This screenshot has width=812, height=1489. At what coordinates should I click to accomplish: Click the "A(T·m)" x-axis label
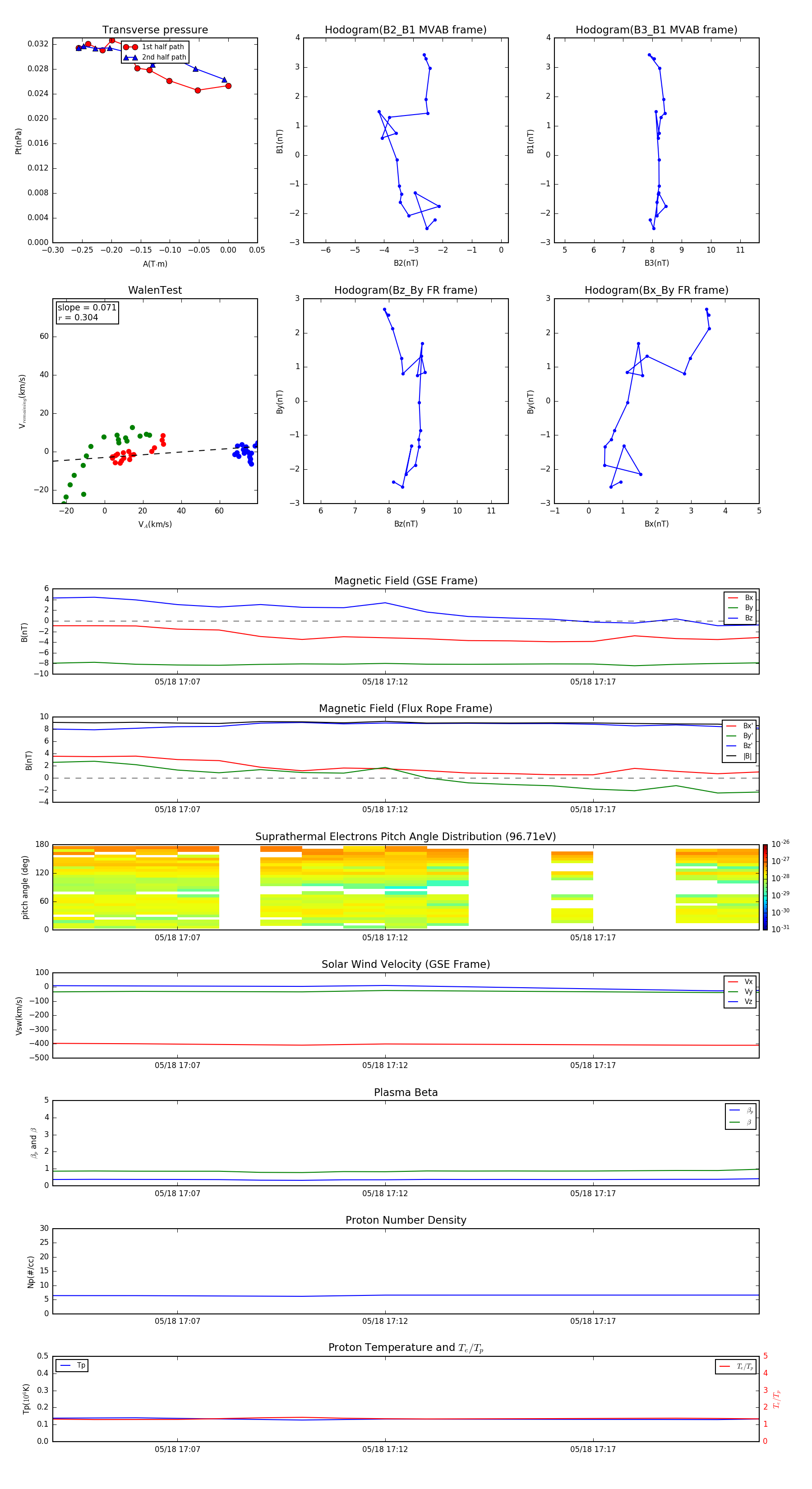pos(155,264)
